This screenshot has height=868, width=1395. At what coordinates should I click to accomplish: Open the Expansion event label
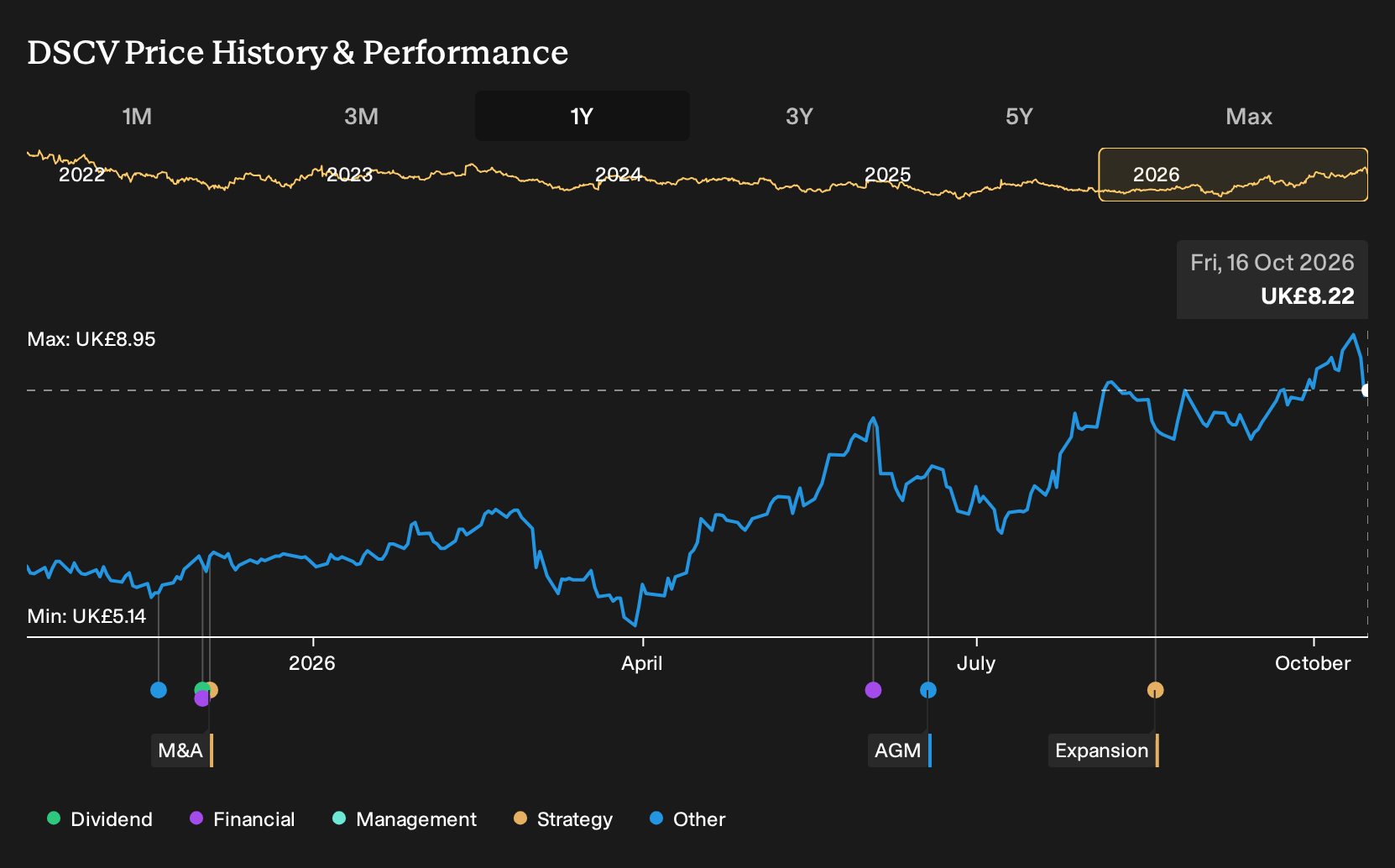[1104, 750]
